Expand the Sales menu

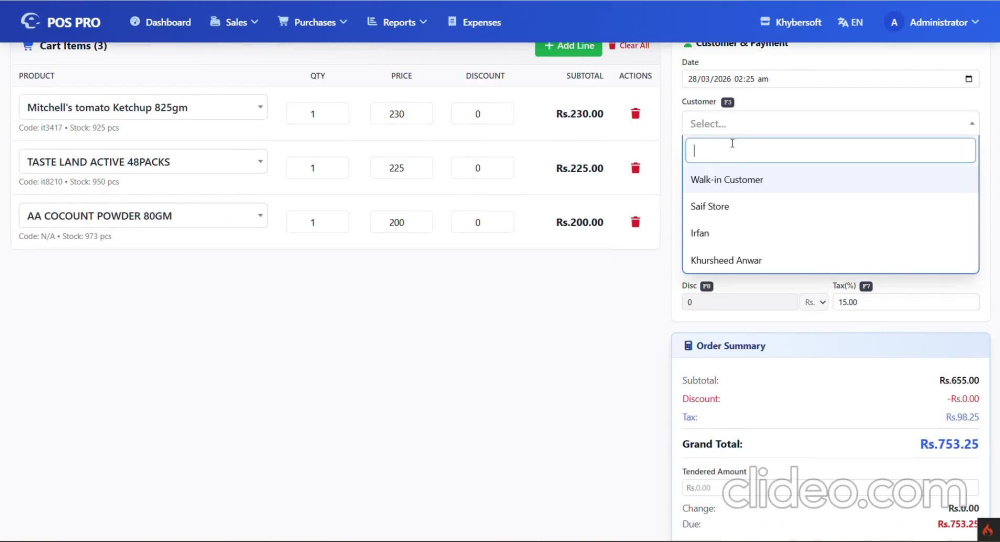pyautogui.click(x=234, y=22)
